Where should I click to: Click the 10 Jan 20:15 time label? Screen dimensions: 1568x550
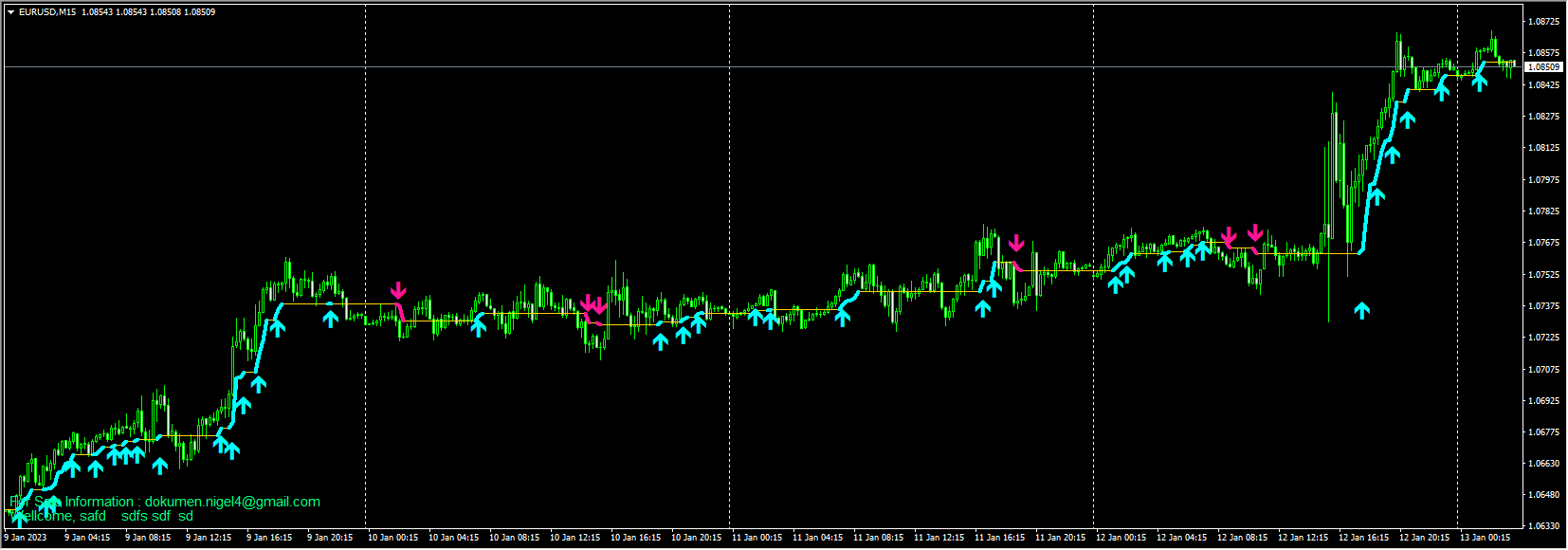(696, 538)
